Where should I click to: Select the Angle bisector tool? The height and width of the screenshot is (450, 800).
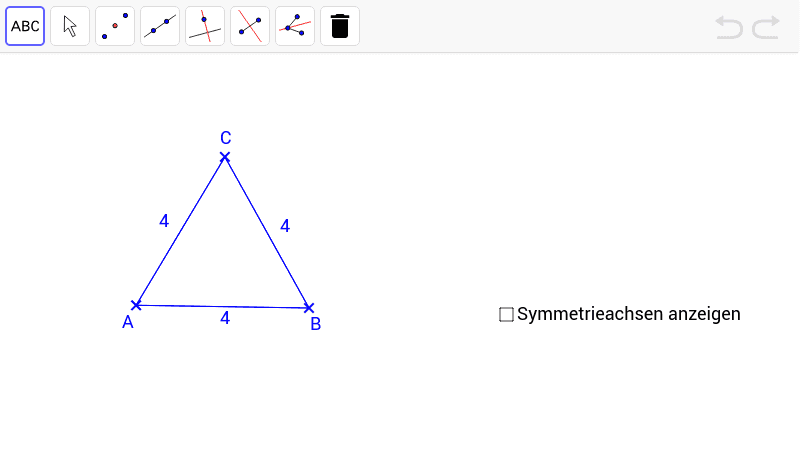click(295, 26)
